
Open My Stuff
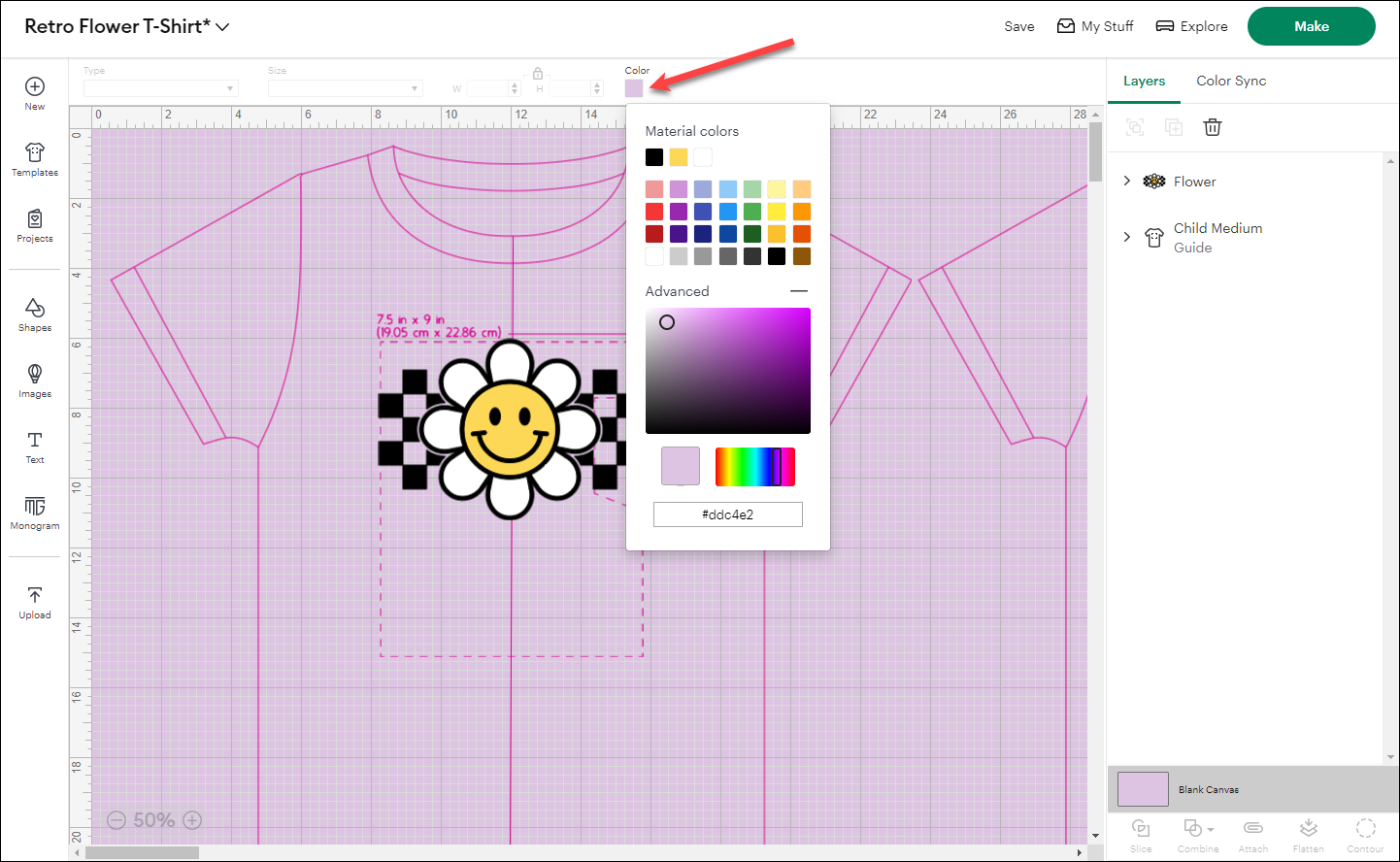(1095, 26)
